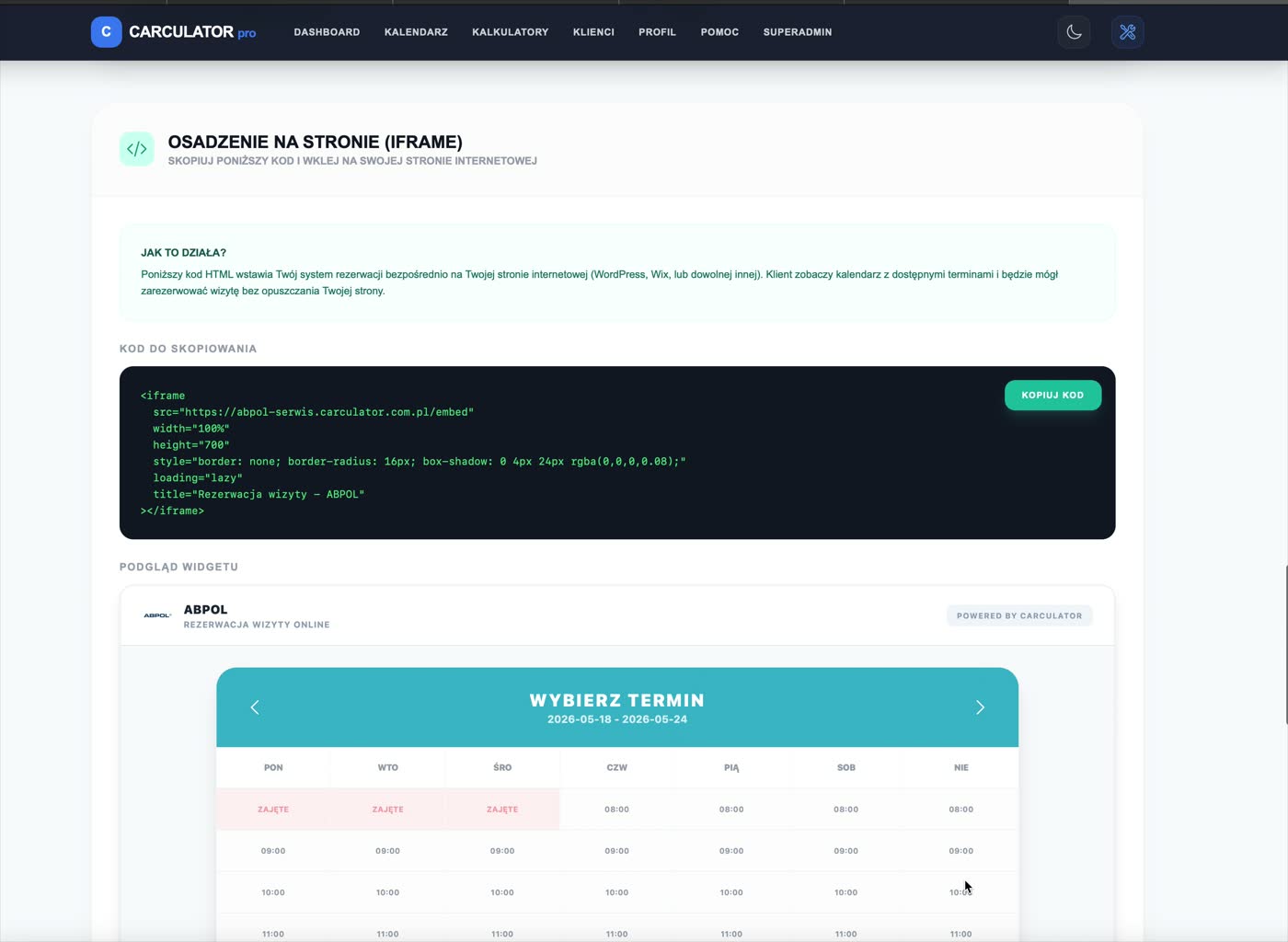The height and width of the screenshot is (942, 1288).
Task: Select the ŚRO 10:00 time slot
Action: [x=502, y=892]
